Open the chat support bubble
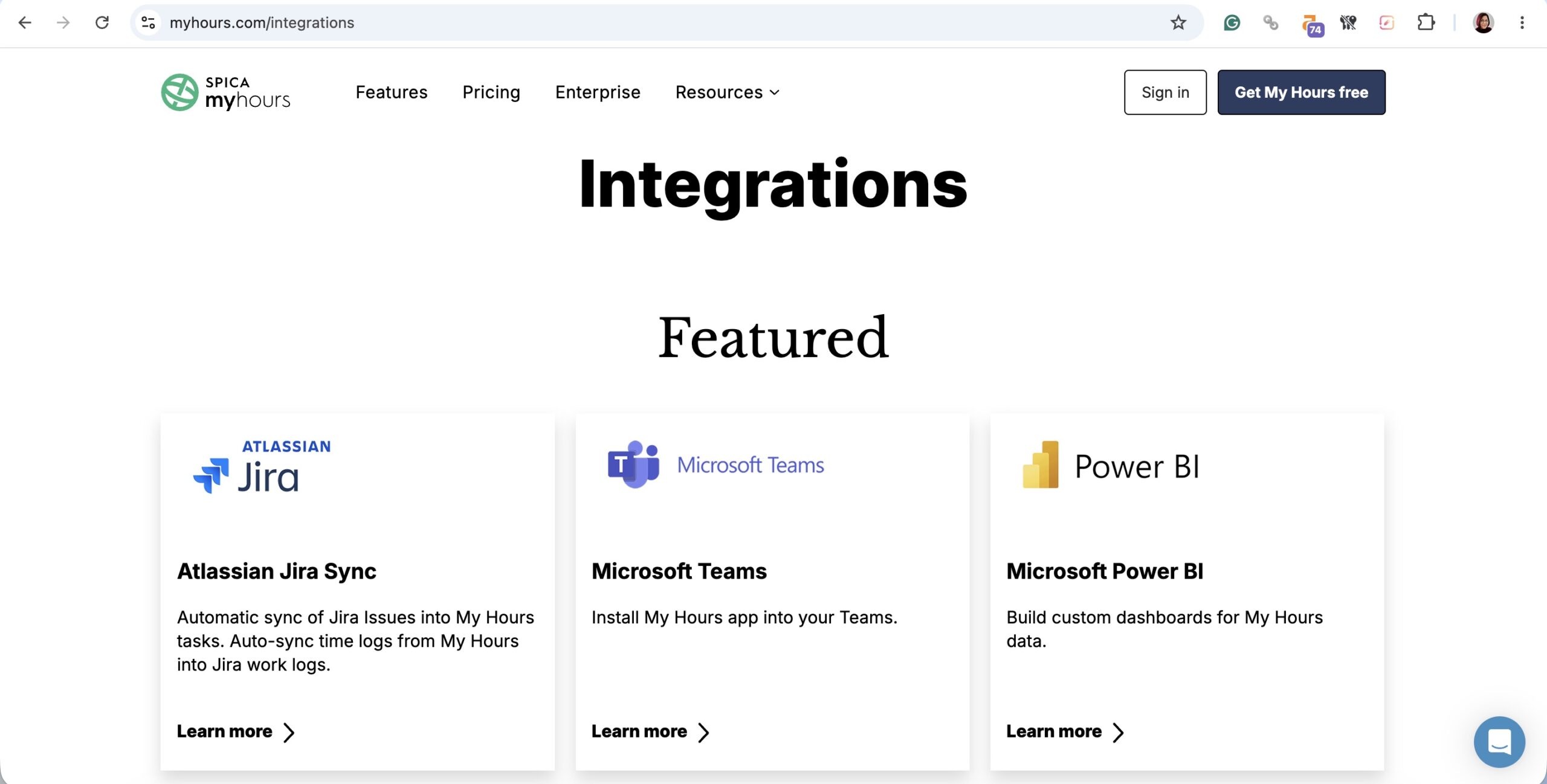Viewport: 1547px width, 784px height. (1499, 742)
